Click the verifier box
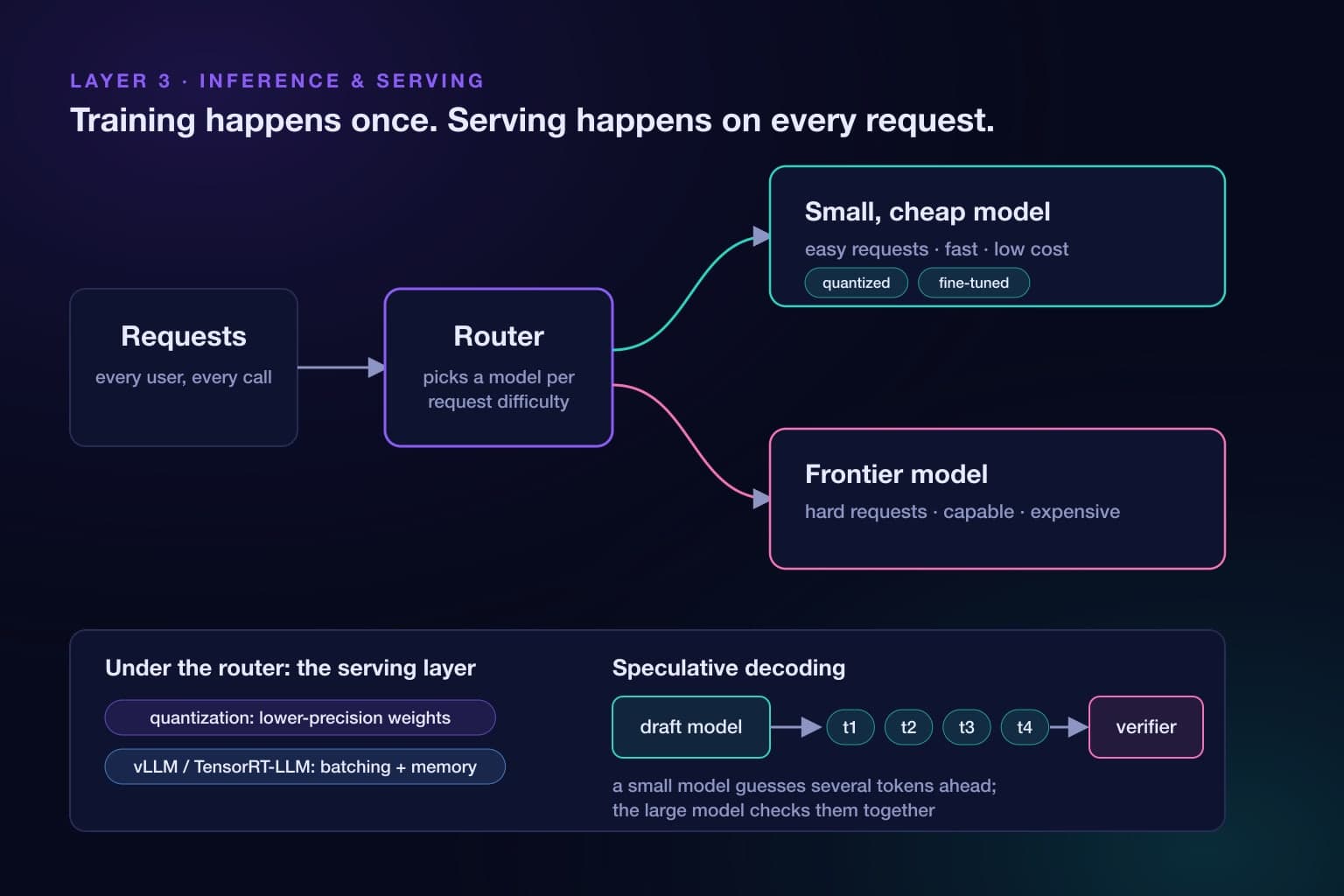The image size is (1344, 896). (1146, 727)
